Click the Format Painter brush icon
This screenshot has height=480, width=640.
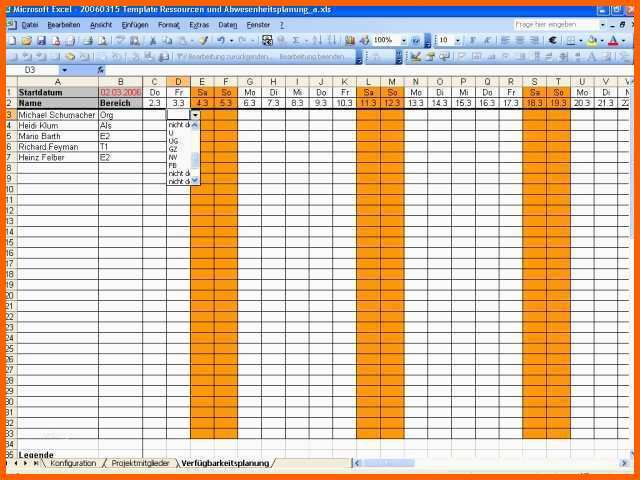coord(203,40)
